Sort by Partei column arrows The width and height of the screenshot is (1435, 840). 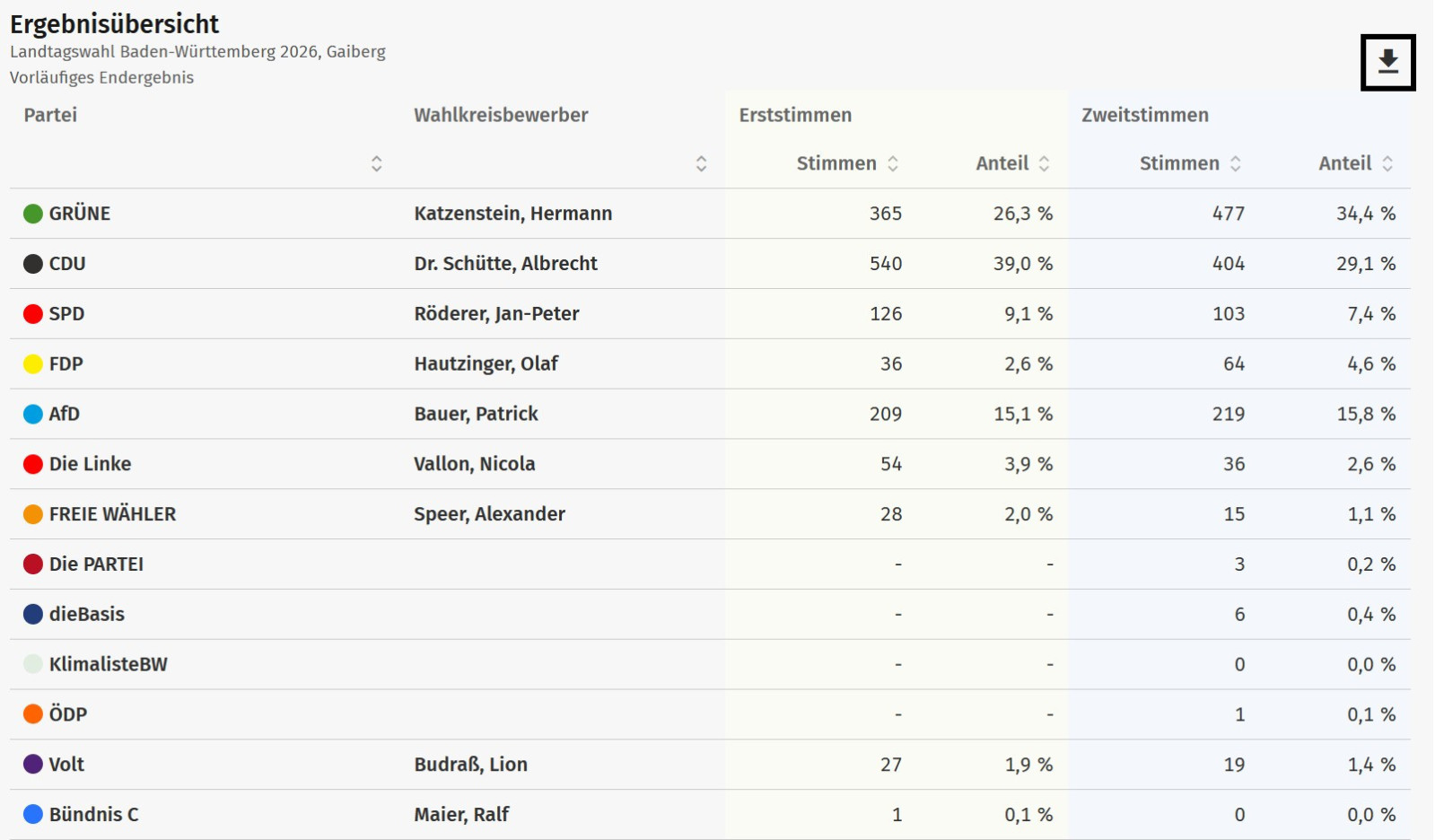(377, 163)
